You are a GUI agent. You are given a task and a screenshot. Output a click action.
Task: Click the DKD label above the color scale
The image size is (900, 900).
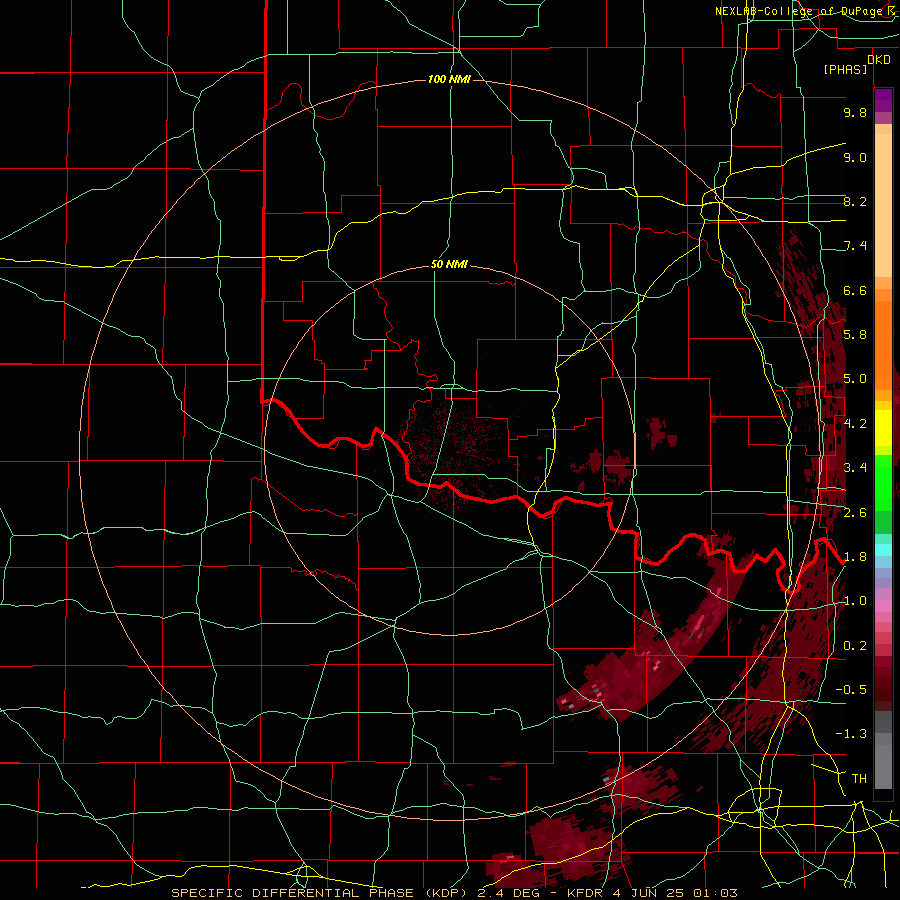(879, 60)
